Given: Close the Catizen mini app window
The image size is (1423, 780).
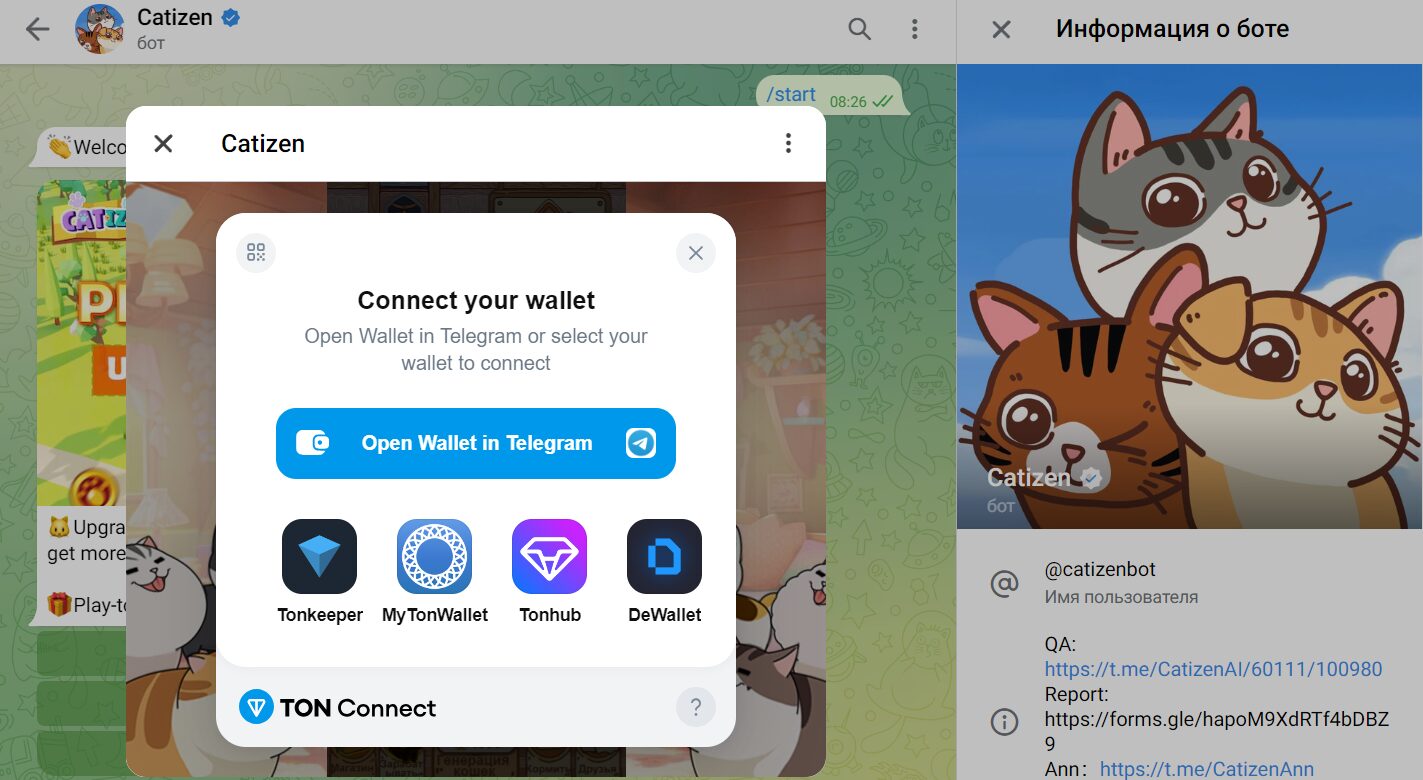Looking at the screenshot, I should (163, 143).
